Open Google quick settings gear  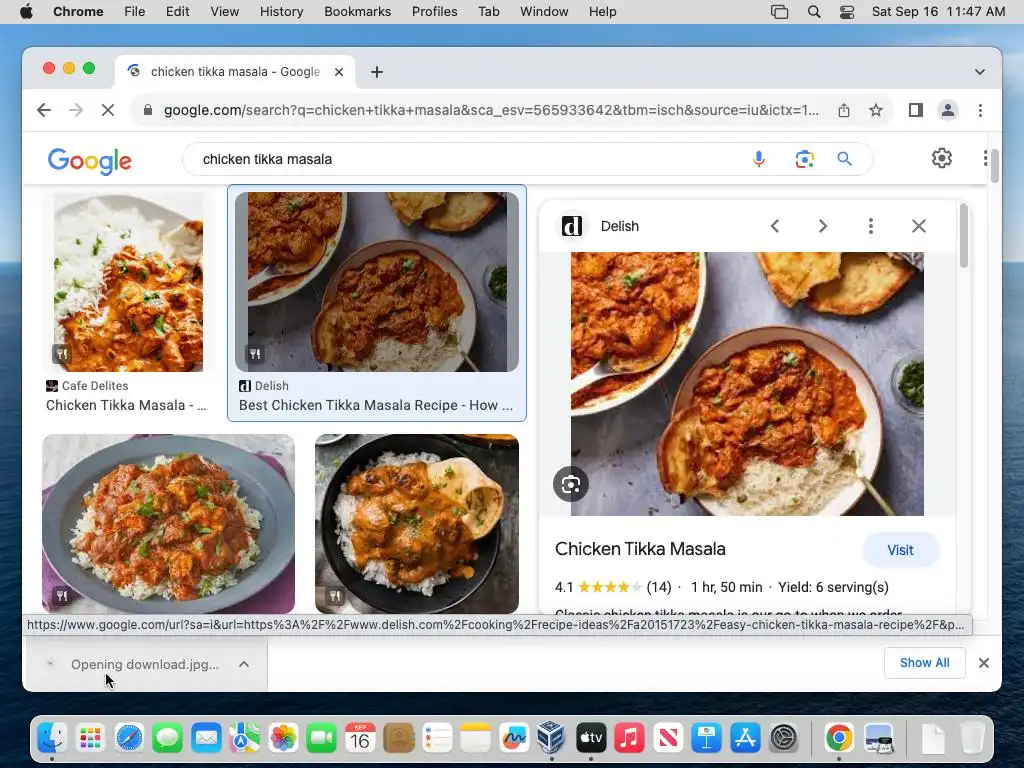[x=942, y=158]
